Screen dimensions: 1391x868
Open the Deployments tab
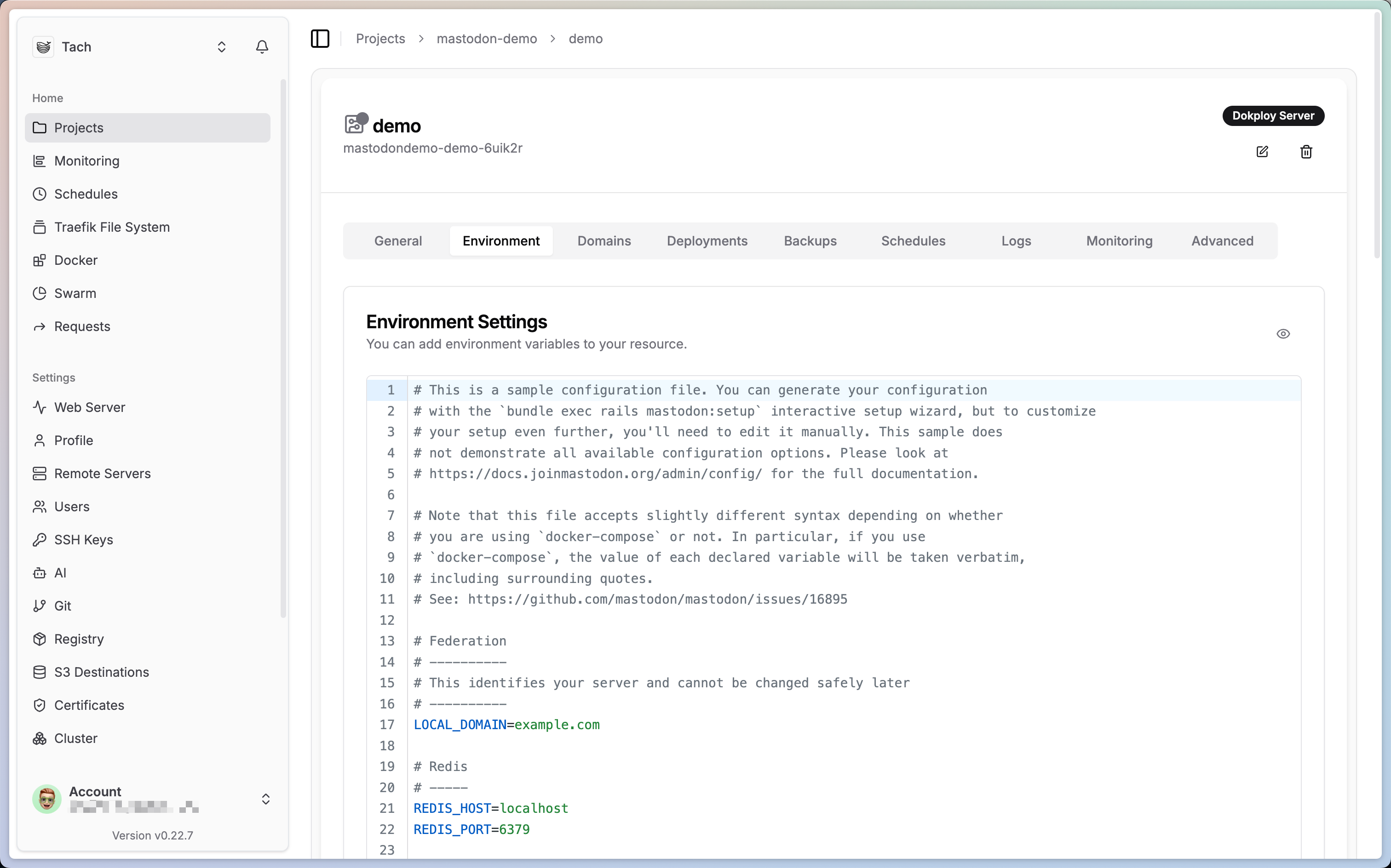(707, 240)
